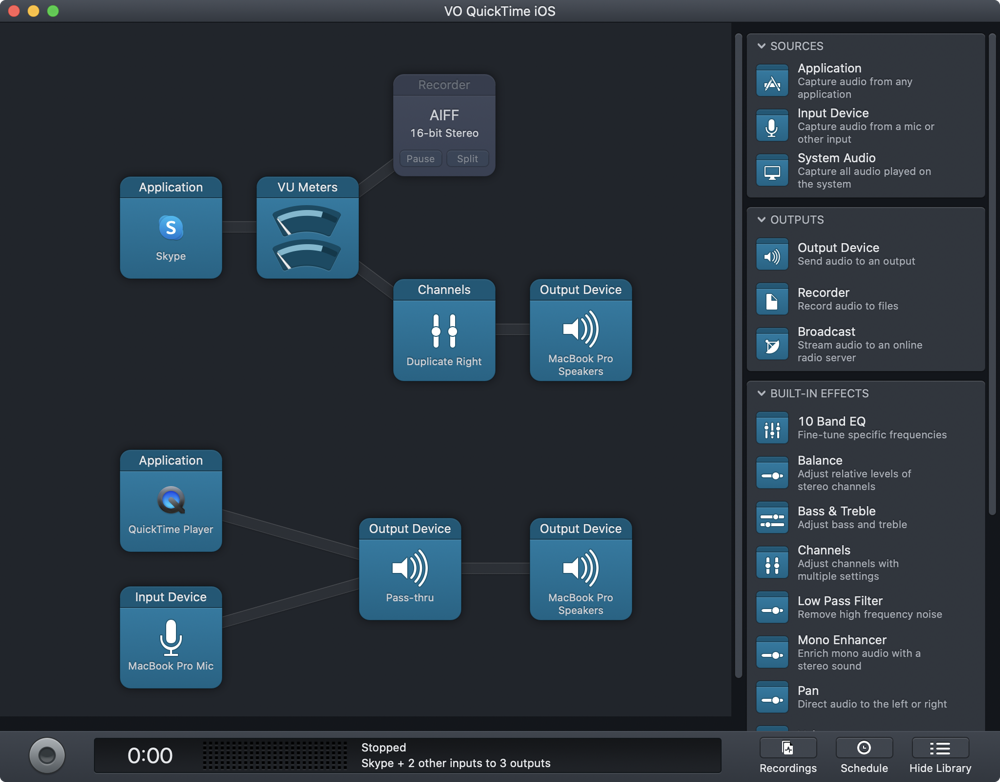Screen dimensions: 1000x782
Task: Open the Schedule tab
Action: 864,755
